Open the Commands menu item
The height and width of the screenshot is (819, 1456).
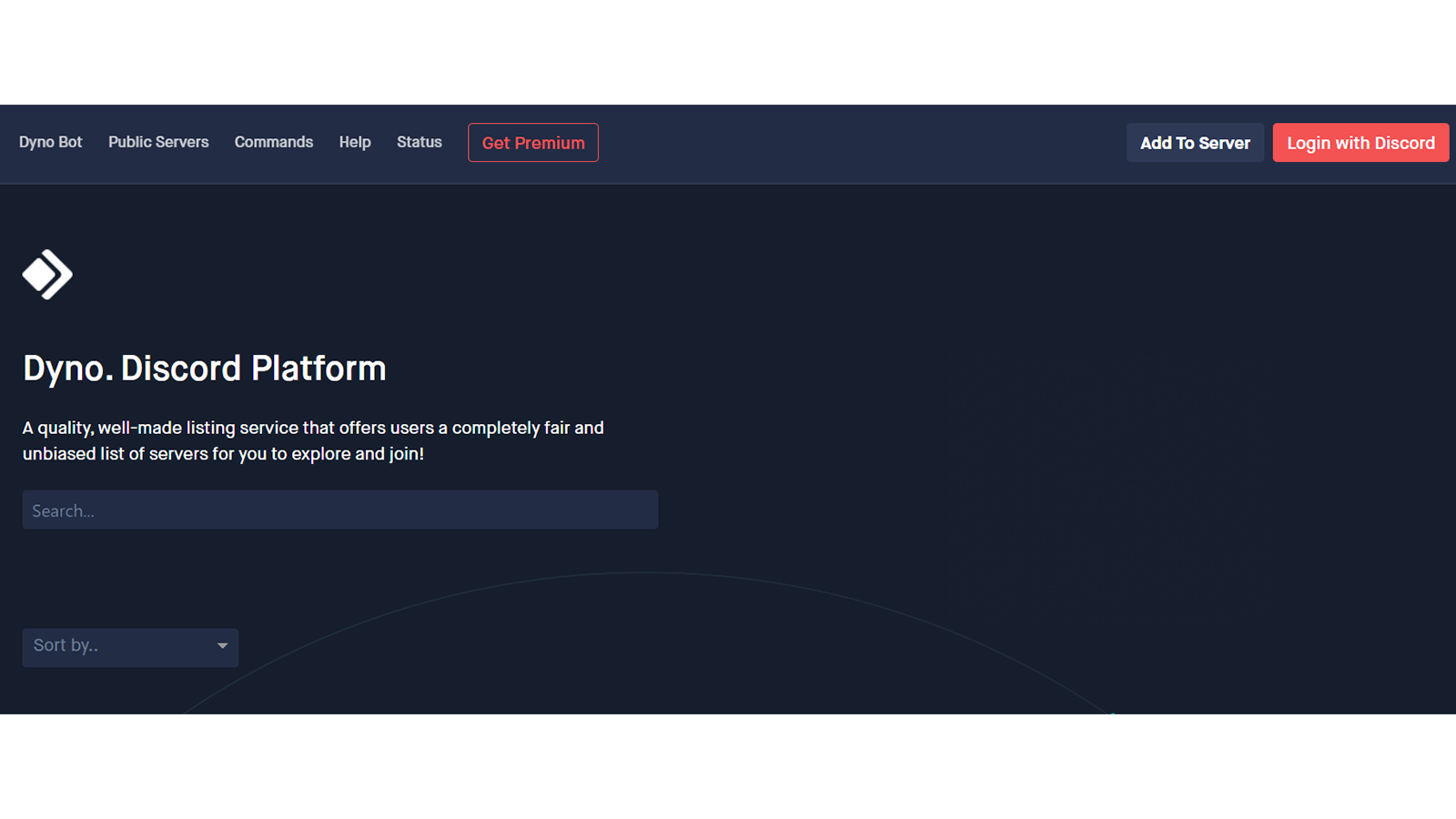(274, 142)
